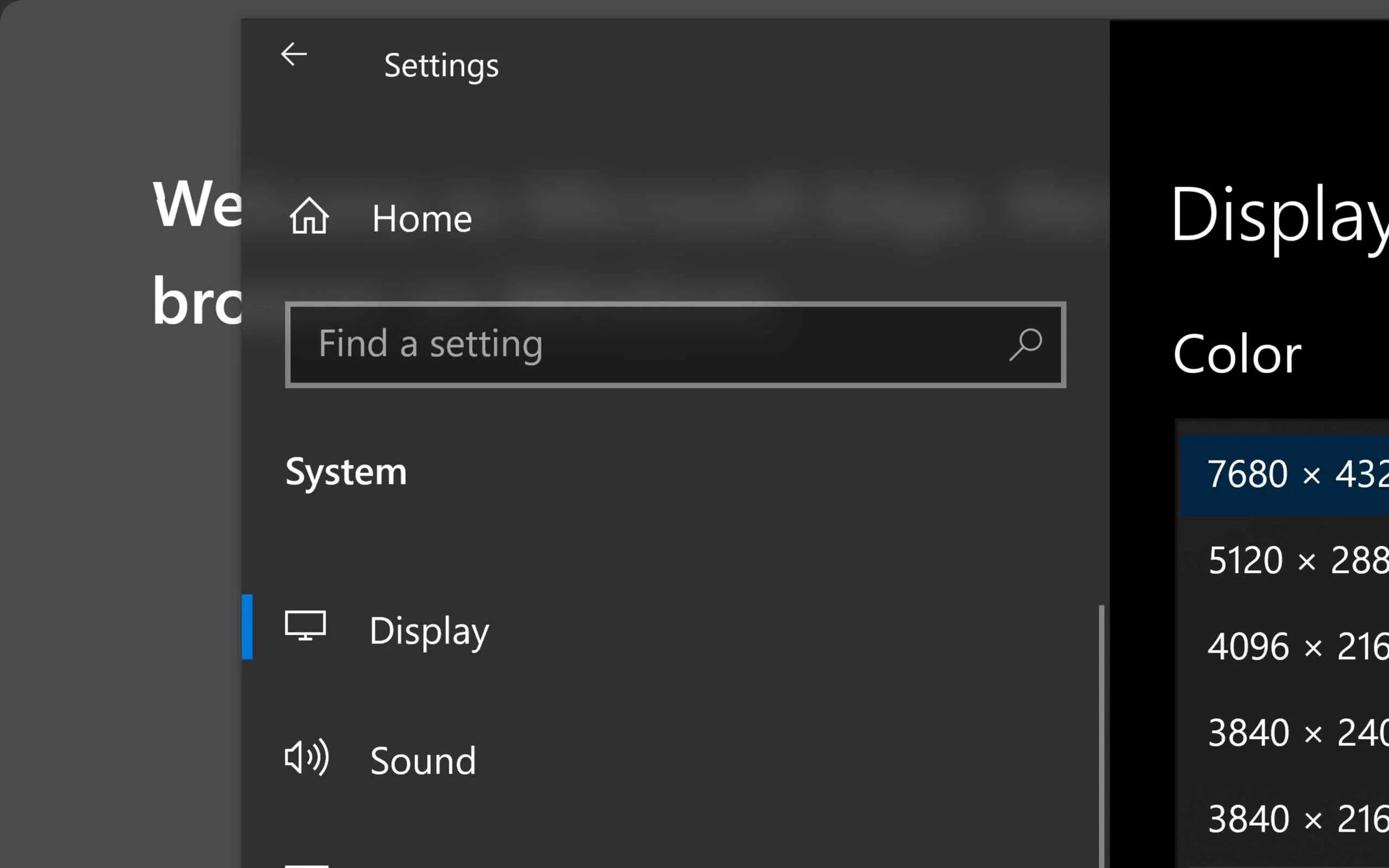The height and width of the screenshot is (868, 1389).
Task: Open the Display settings page label
Action: click(429, 631)
